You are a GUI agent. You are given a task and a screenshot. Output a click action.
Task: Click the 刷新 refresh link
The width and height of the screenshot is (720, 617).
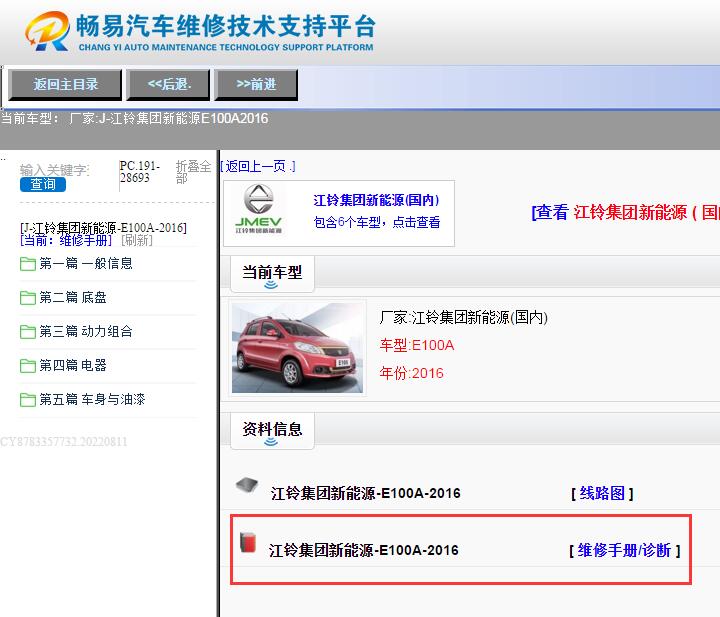[x=137, y=240]
